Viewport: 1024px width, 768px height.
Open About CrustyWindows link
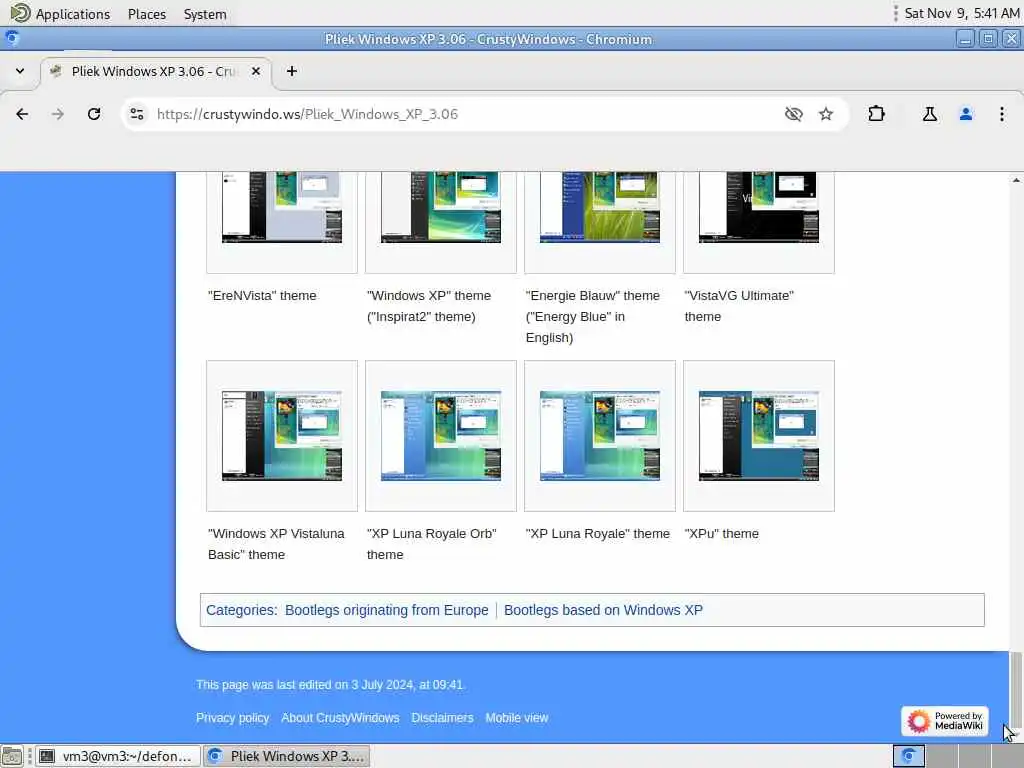(x=340, y=718)
